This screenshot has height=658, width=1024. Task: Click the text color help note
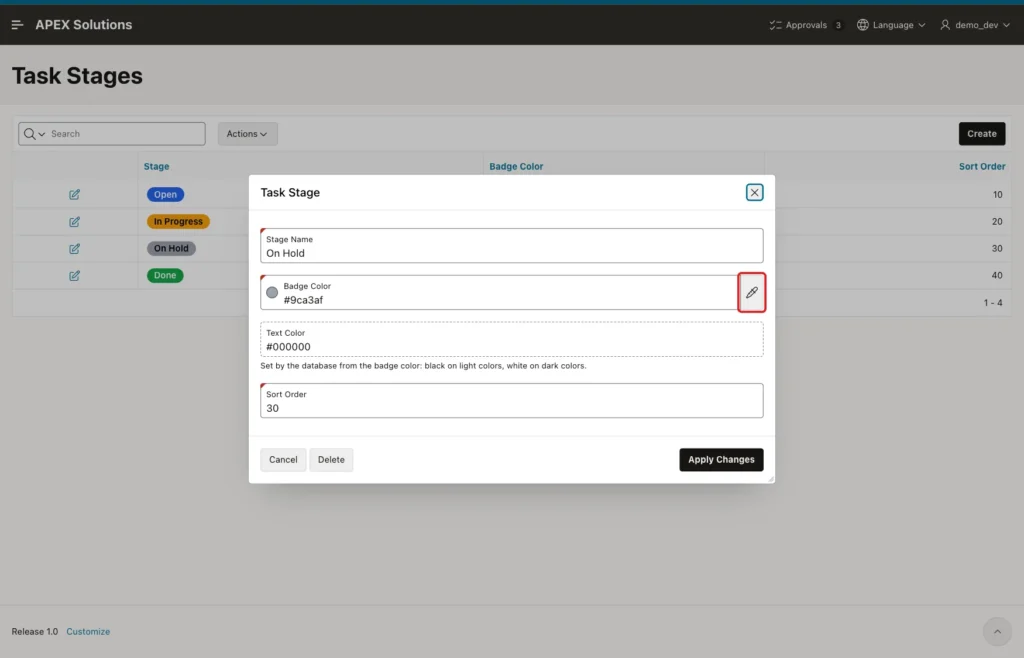point(423,366)
